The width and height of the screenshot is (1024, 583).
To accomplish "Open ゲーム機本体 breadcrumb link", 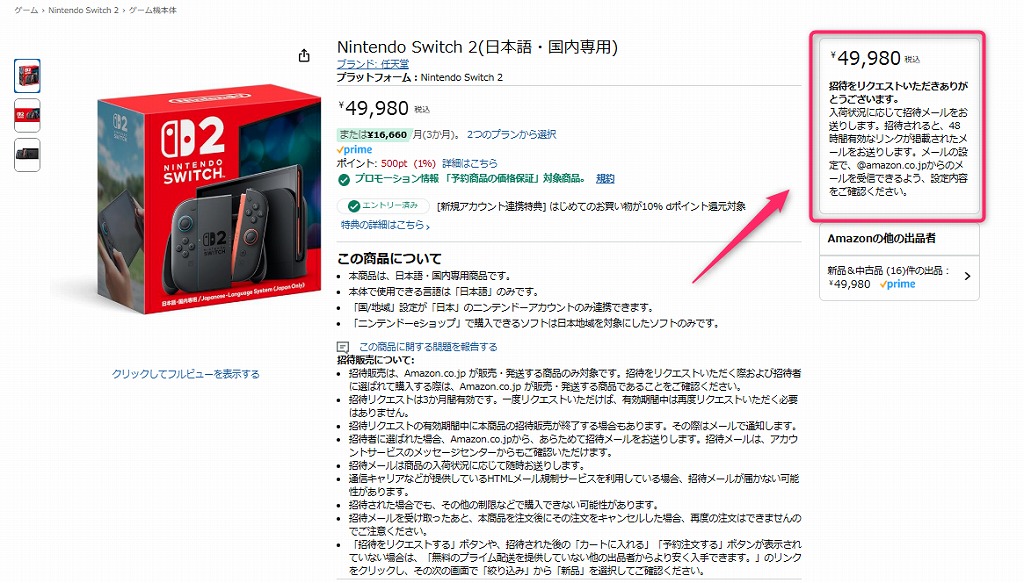I will 152,10.
